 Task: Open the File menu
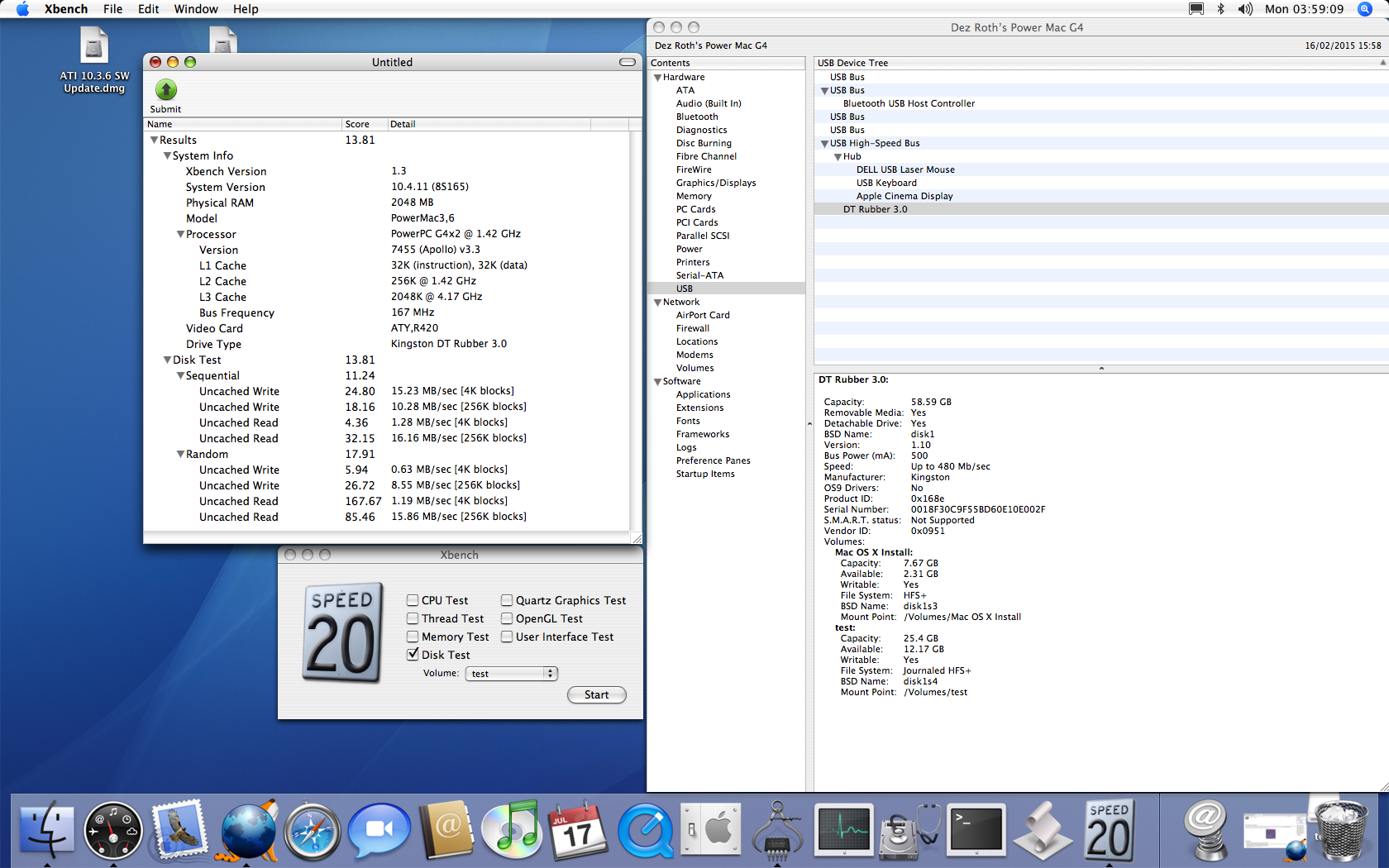pyautogui.click(x=112, y=9)
